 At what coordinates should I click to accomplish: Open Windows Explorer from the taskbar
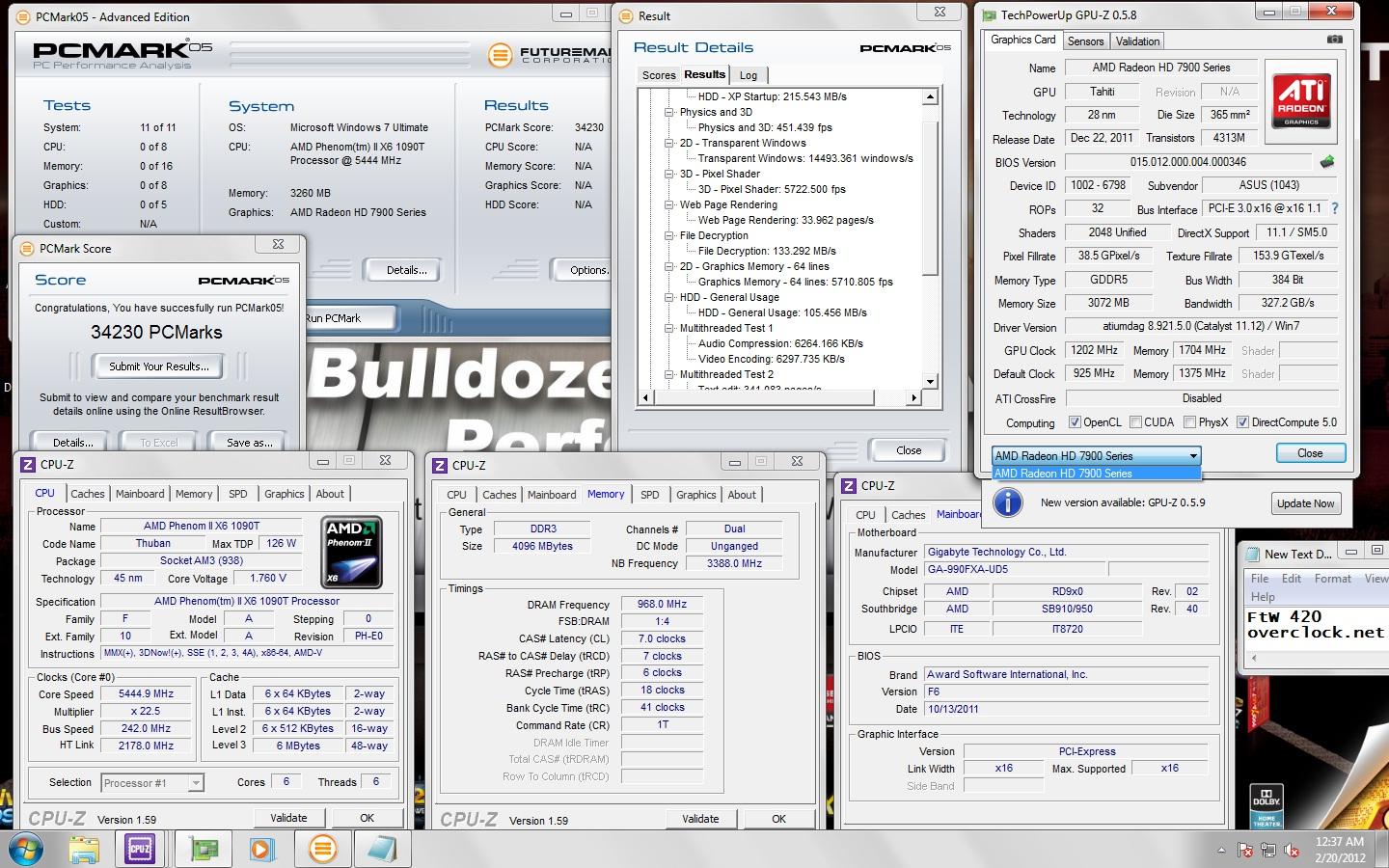pos(84,850)
